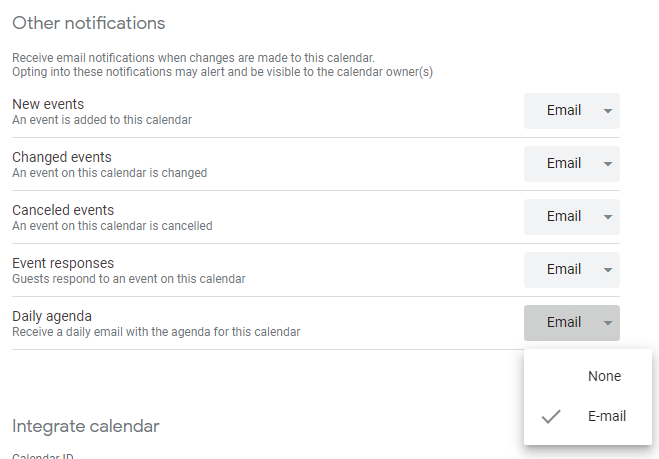Click the checkmark icon beside E-mail
659x459 pixels.
[550, 417]
